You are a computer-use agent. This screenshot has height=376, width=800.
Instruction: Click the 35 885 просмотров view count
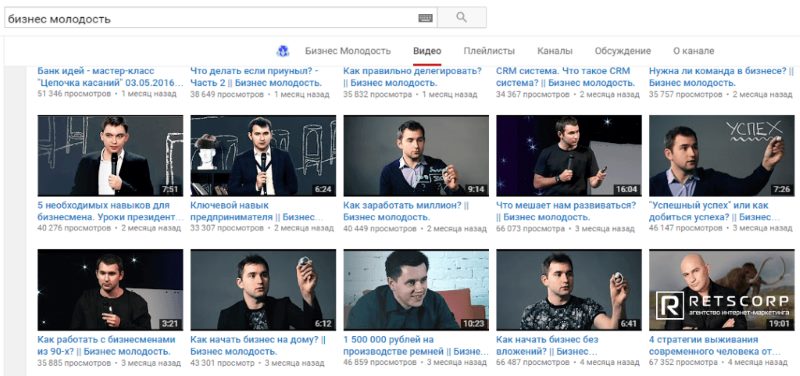[x=74, y=363]
